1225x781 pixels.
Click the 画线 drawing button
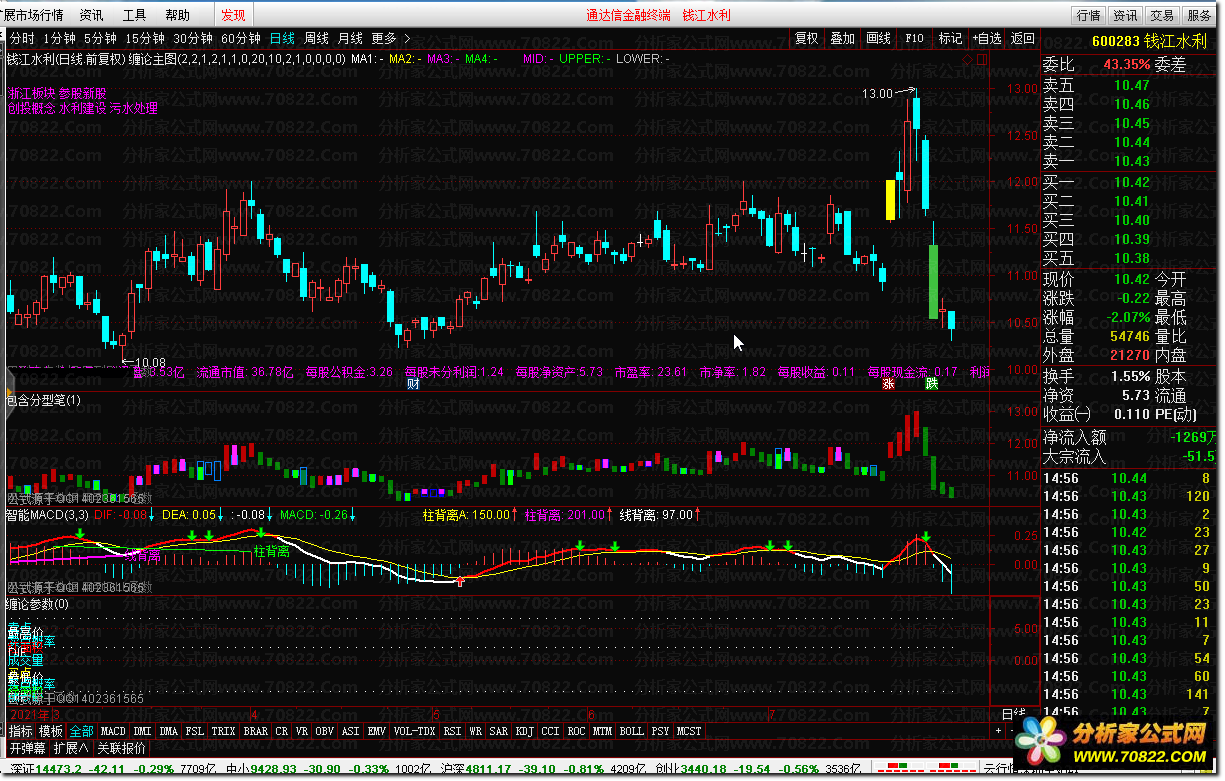click(879, 38)
